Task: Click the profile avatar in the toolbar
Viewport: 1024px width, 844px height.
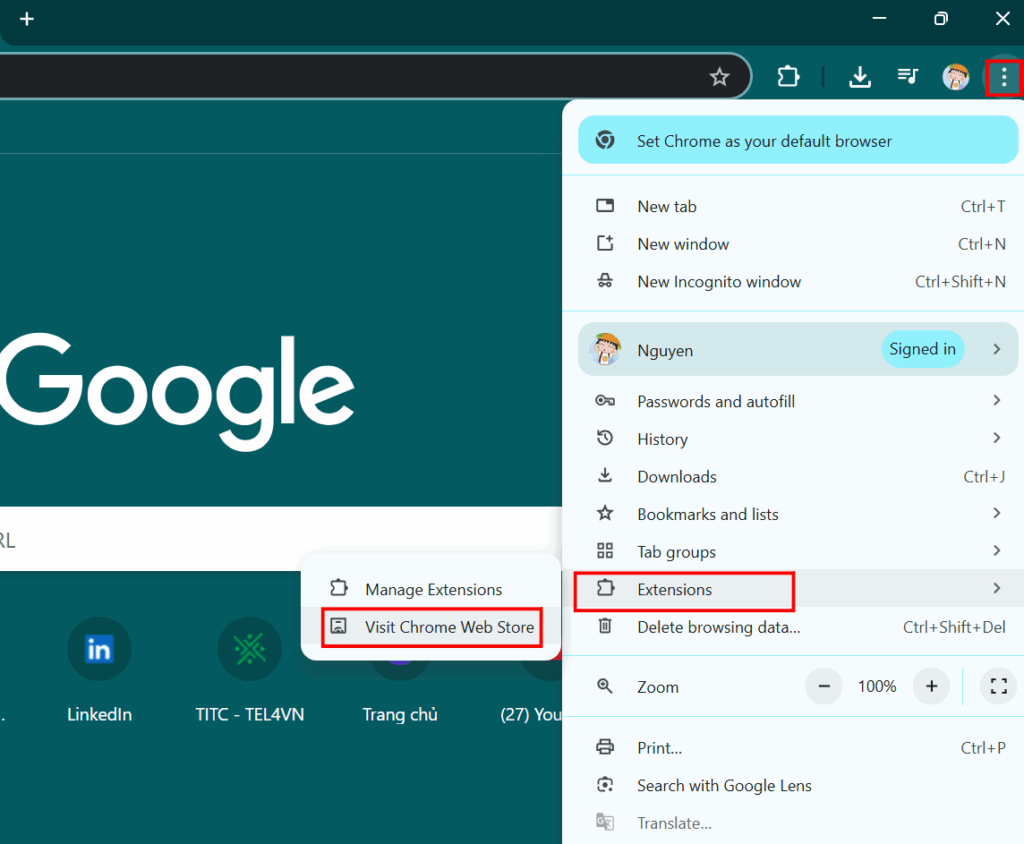Action: pos(955,76)
